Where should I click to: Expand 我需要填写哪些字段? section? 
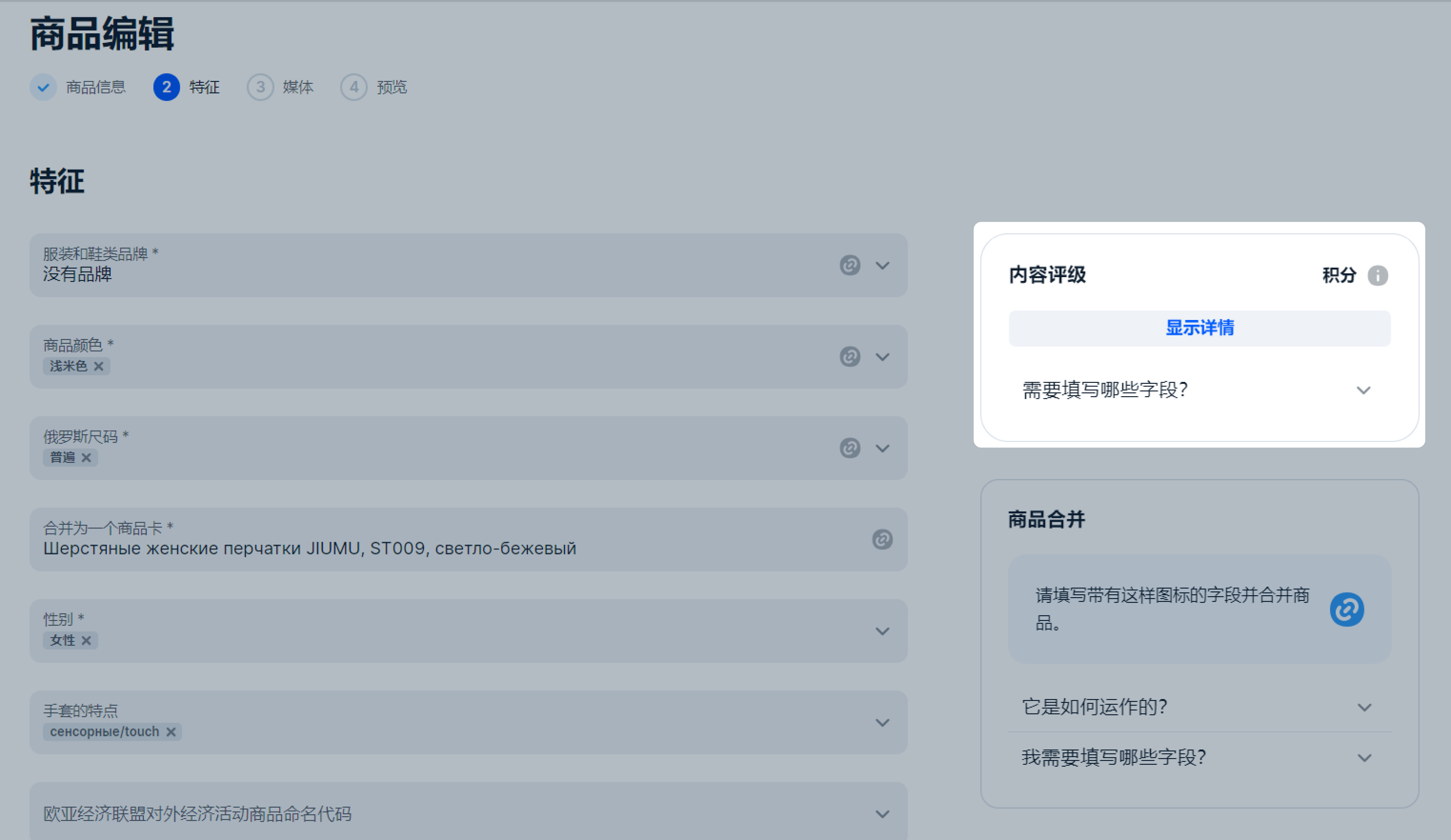click(x=1199, y=757)
